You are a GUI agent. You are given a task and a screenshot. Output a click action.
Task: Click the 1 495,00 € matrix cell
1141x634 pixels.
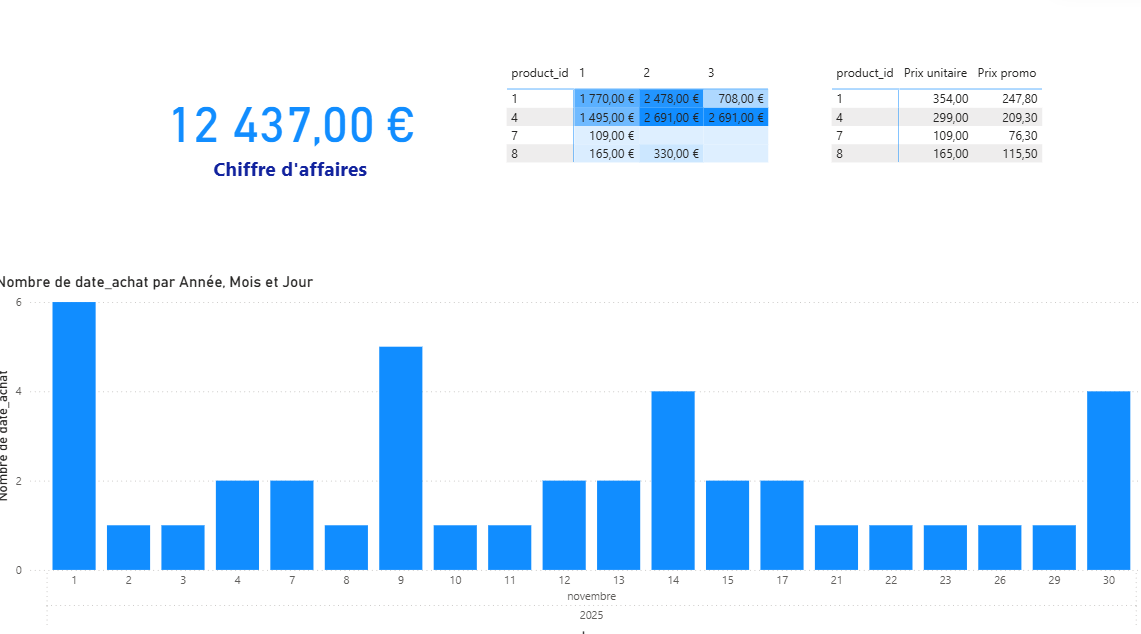pyautogui.click(x=606, y=117)
